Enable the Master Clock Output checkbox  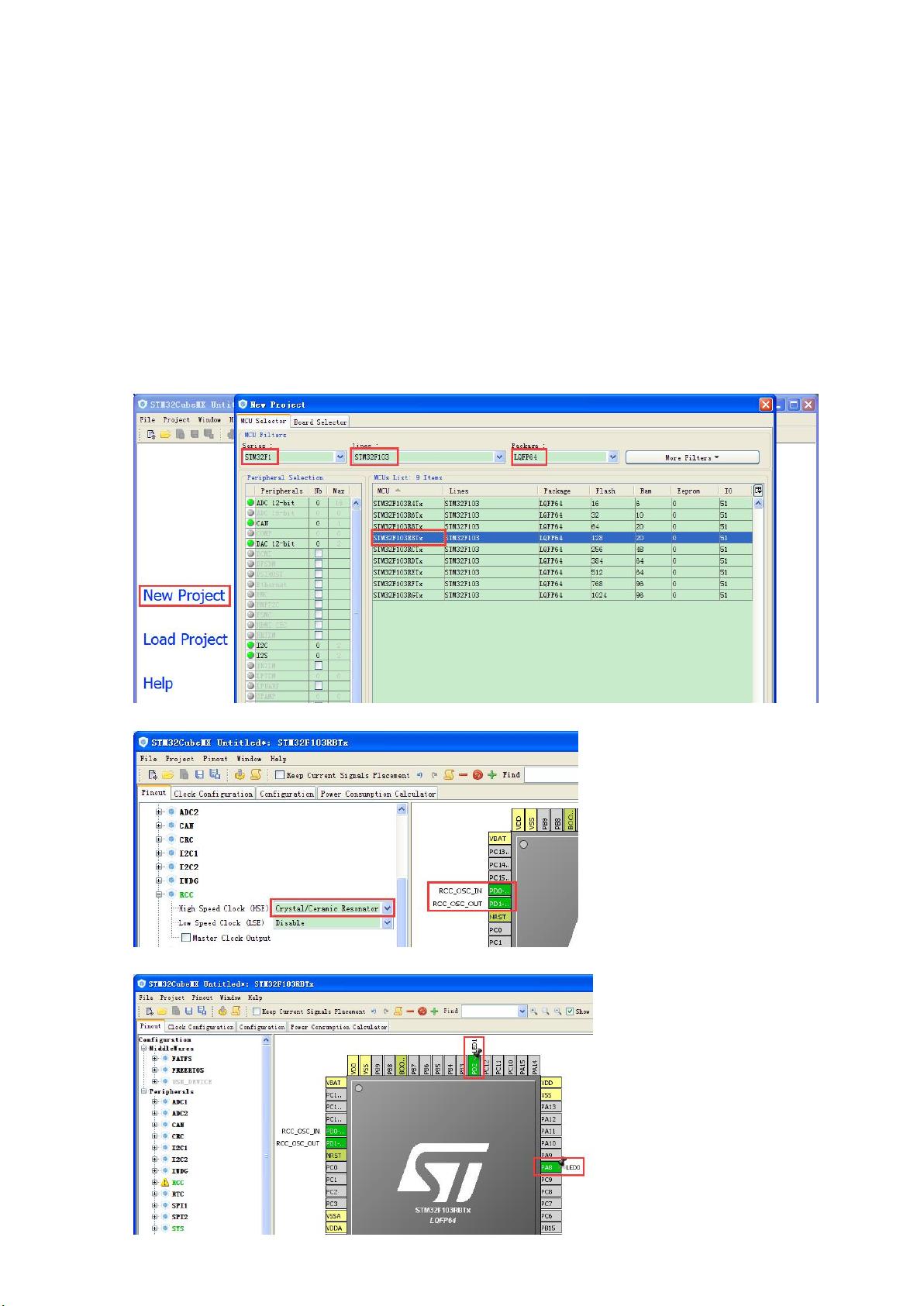[186, 938]
